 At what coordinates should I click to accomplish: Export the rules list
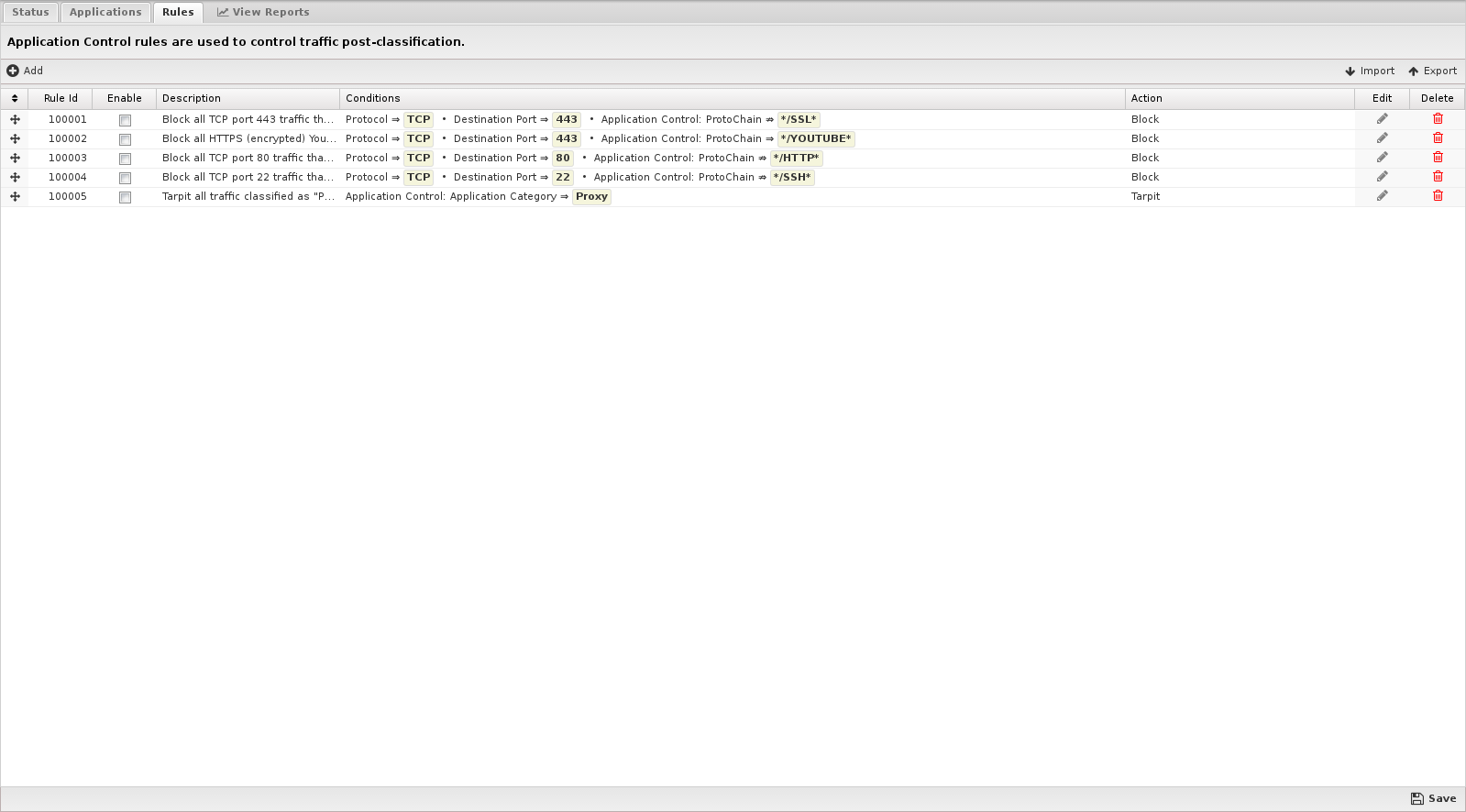[1432, 71]
